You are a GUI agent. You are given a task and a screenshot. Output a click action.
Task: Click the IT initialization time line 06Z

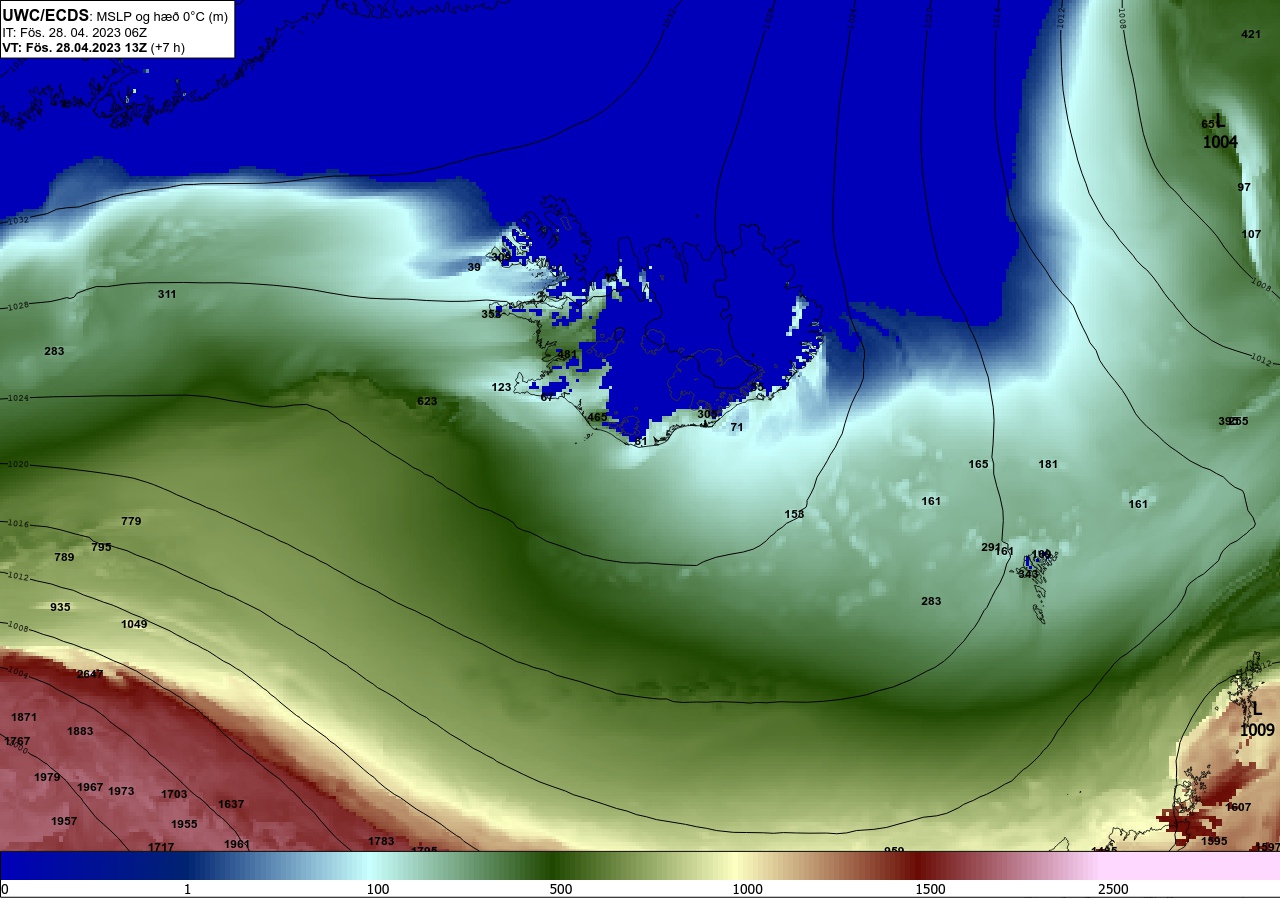(75, 32)
